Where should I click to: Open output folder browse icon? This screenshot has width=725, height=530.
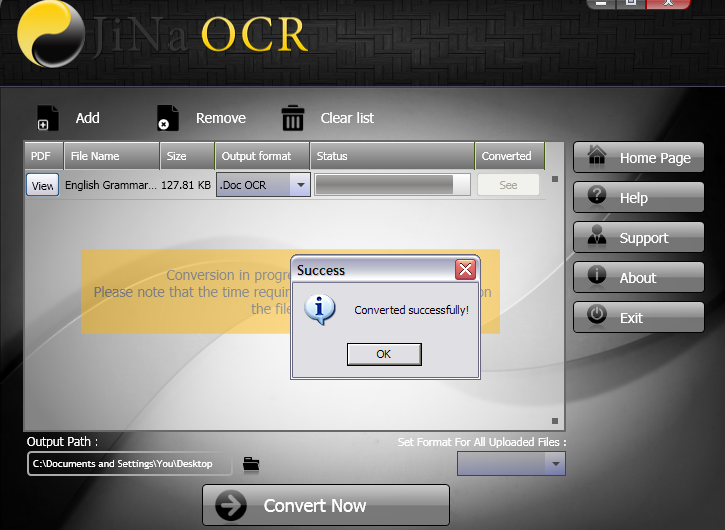pos(251,463)
